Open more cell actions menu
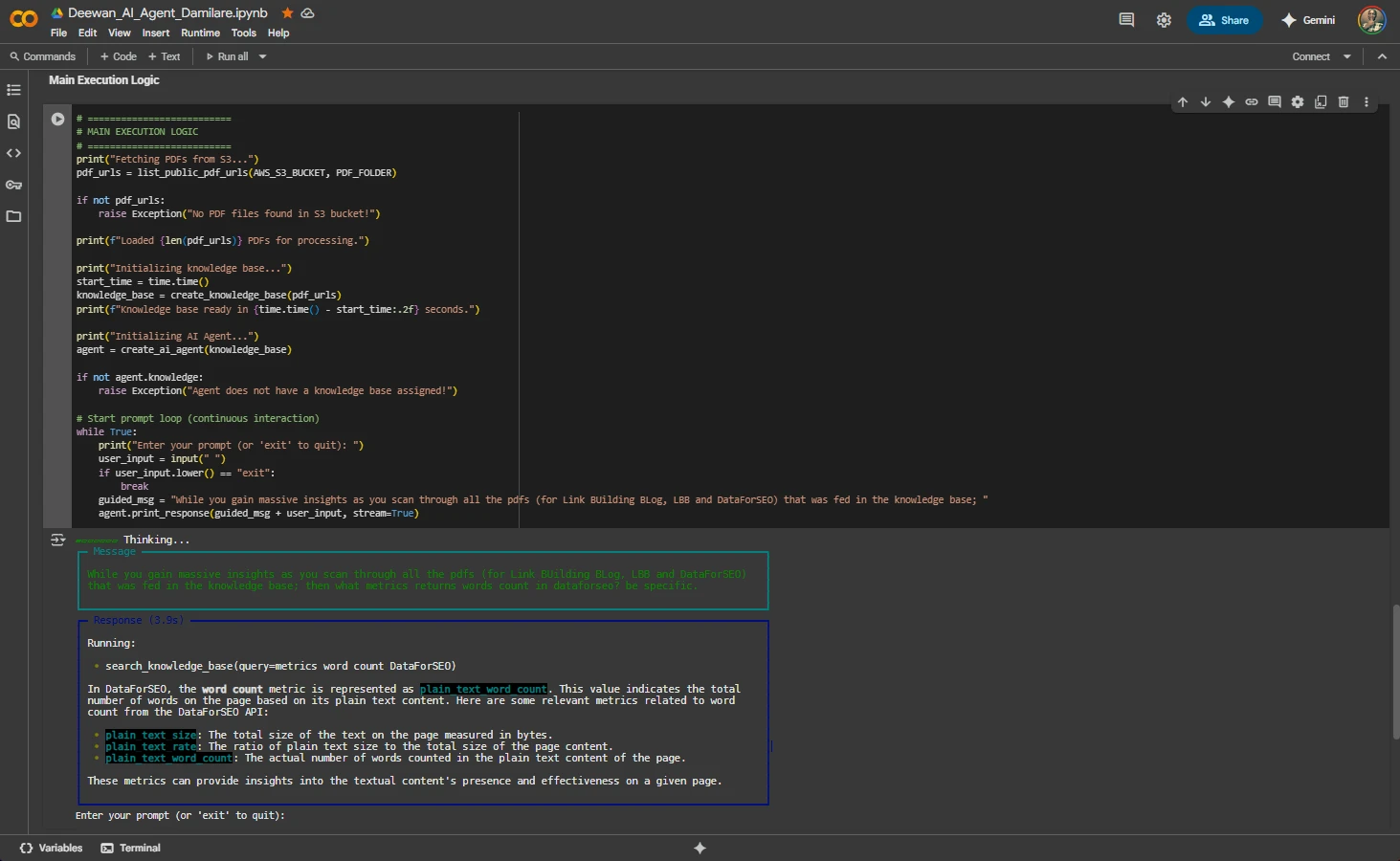The image size is (1400, 861). tap(1367, 101)
